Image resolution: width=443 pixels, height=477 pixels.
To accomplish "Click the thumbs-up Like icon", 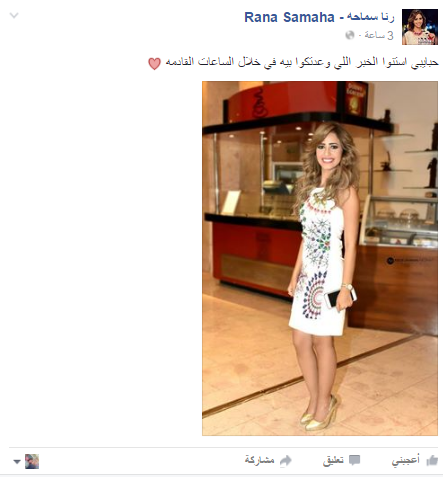I will coord(432,460).
